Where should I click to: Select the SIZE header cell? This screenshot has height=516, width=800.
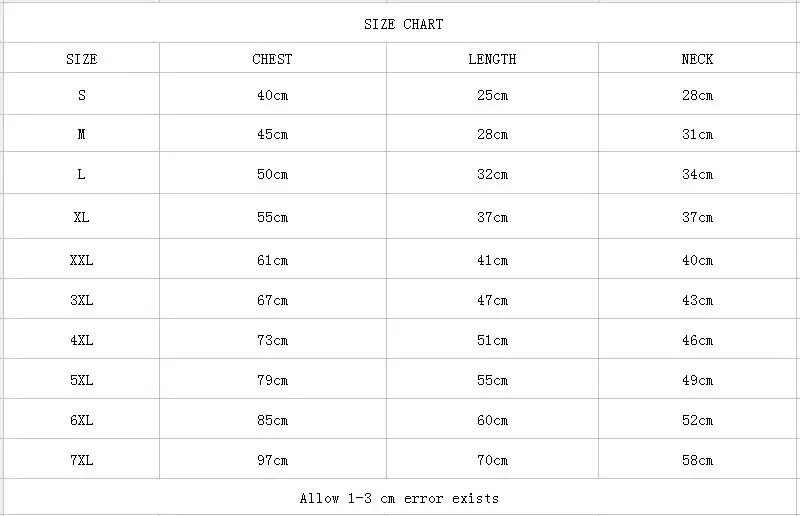click(x=82, y=58)
